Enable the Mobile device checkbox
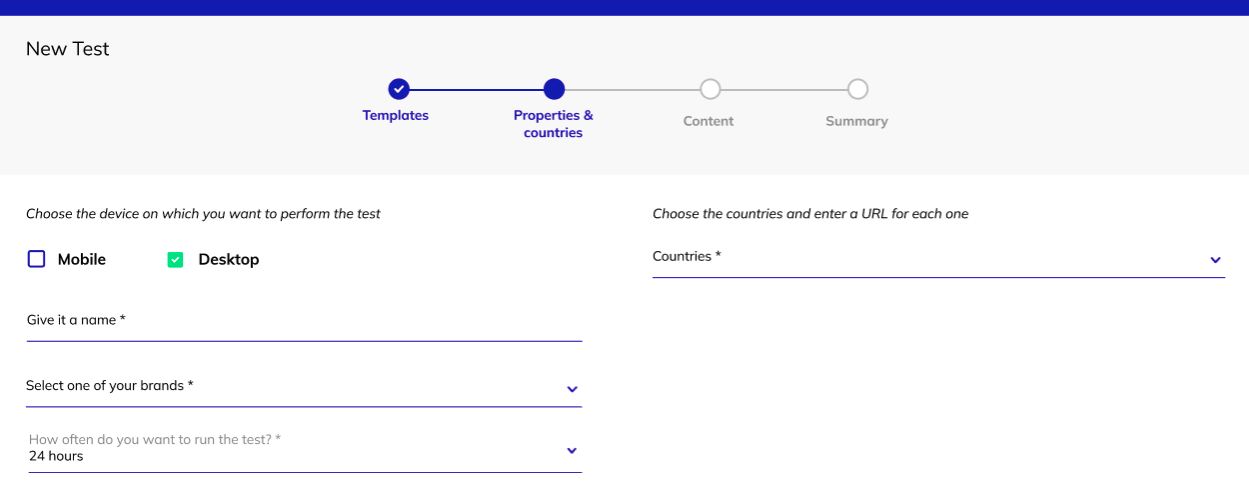 point(37,260)
